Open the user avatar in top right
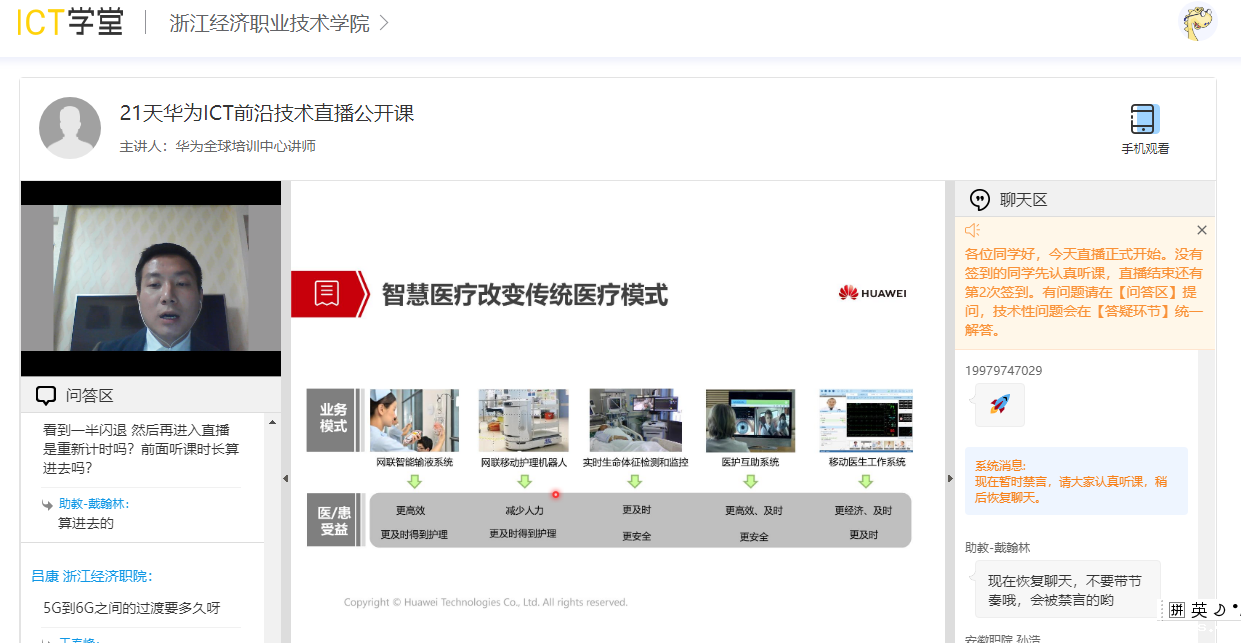 [x=1198, y=23]
